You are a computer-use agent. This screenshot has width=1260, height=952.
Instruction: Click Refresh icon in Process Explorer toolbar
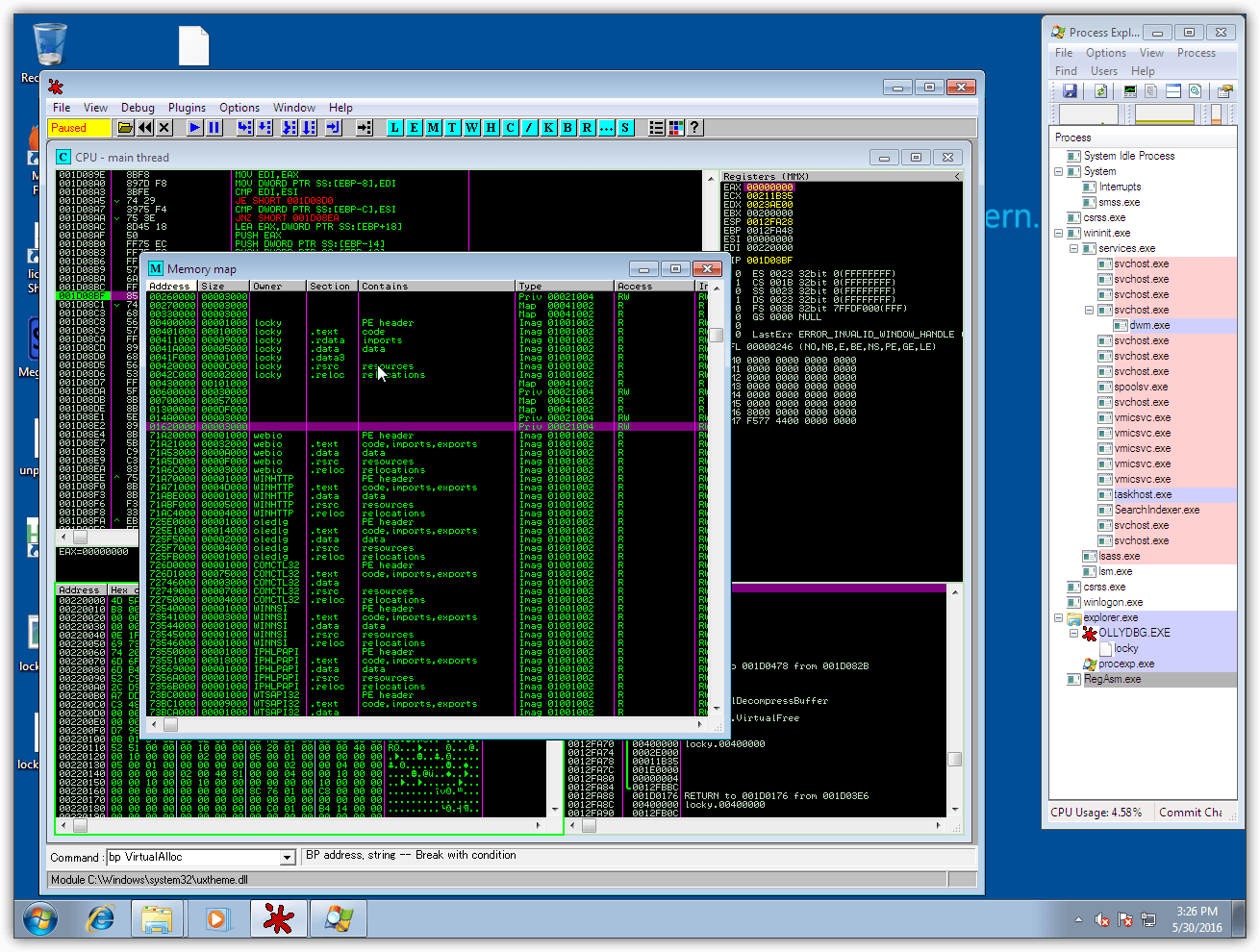(x=1101, y=91)
